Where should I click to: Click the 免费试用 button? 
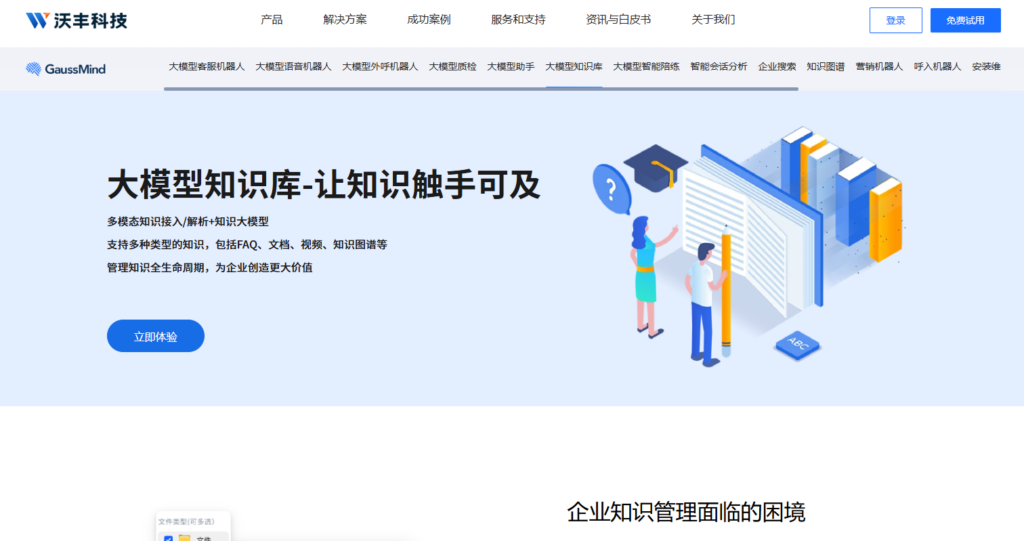click(965, 20)
